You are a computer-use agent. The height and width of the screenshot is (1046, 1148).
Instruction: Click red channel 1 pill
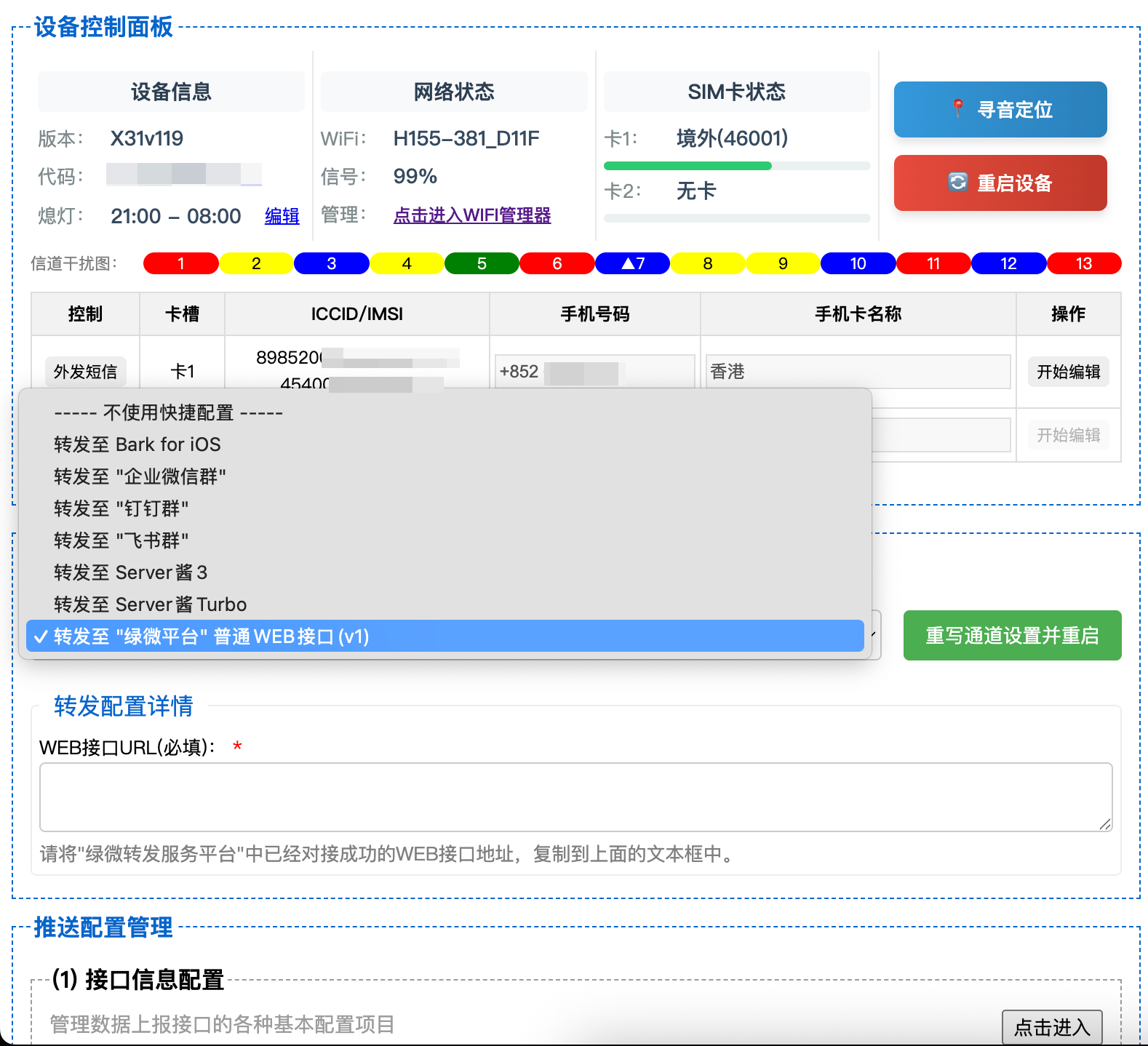pyautogui.click(x=180, y=263)
